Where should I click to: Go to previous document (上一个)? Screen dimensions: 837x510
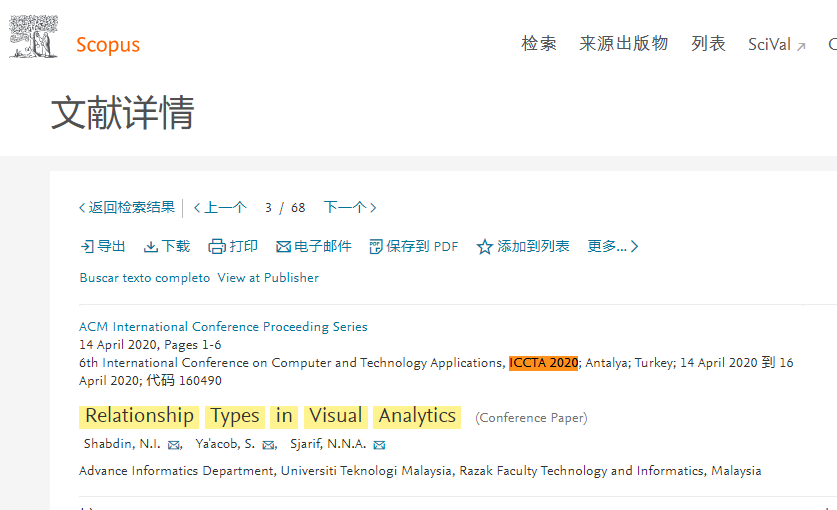pos(220,208)
